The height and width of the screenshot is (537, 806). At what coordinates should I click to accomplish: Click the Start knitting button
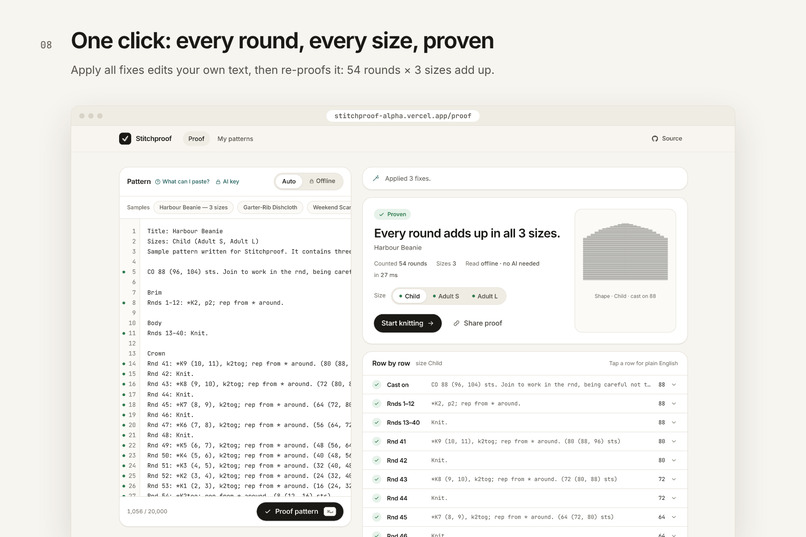click(408, 323)
